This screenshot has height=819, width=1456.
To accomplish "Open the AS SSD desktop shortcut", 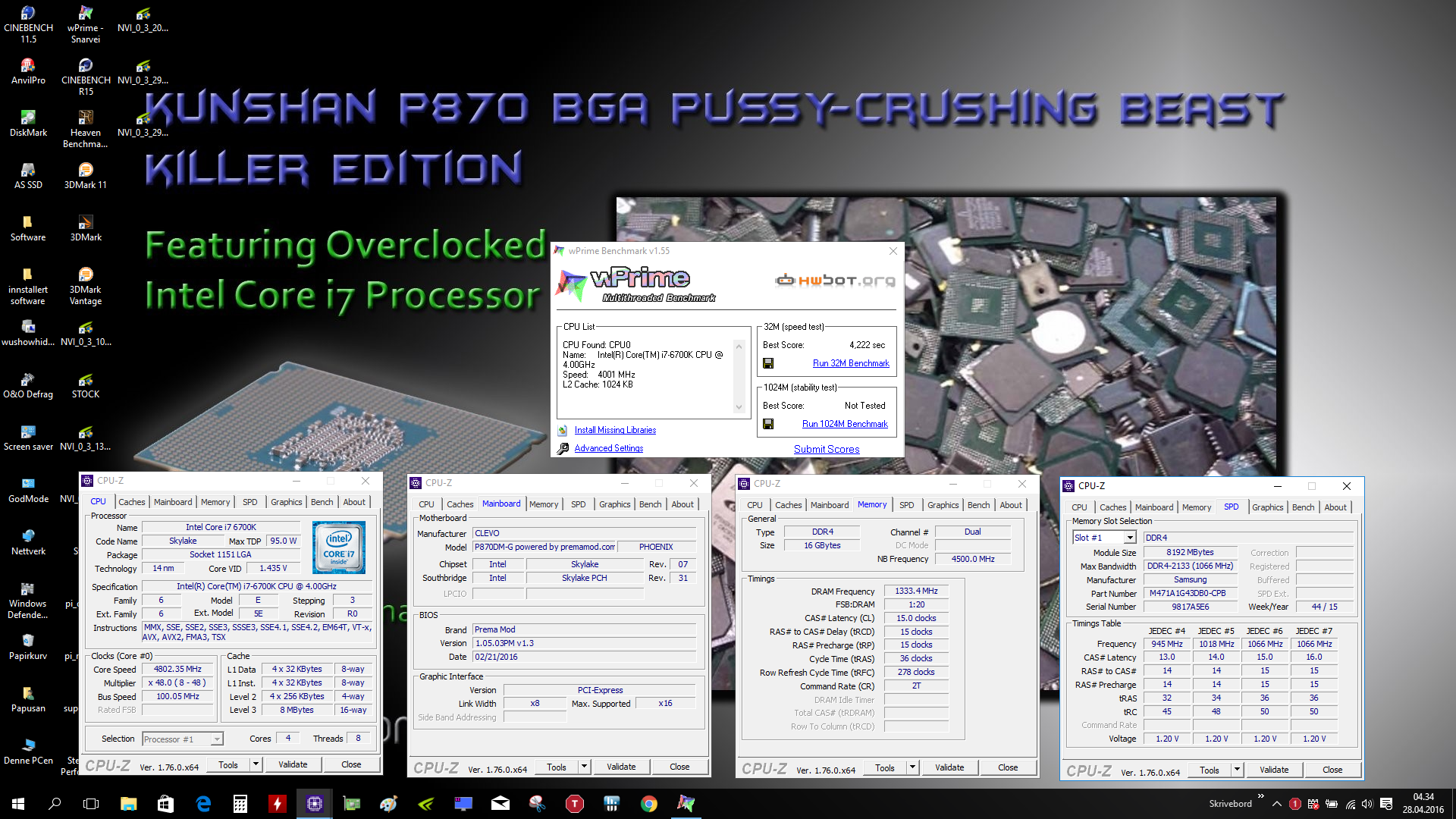I will pos(28,176).
